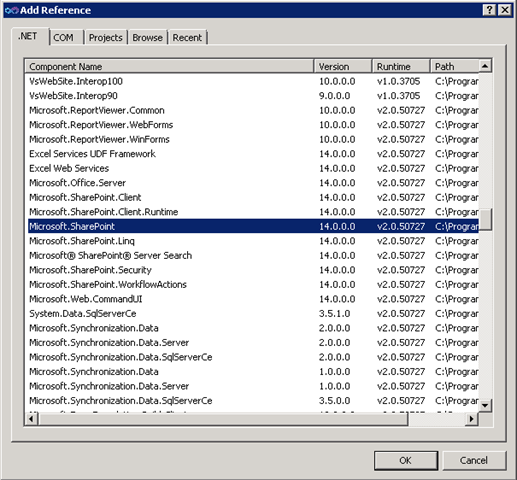Viewport: 517px width, 480px height.
Task: Select Microsoft.SharePoint.Client row
Action: (253, 197)
